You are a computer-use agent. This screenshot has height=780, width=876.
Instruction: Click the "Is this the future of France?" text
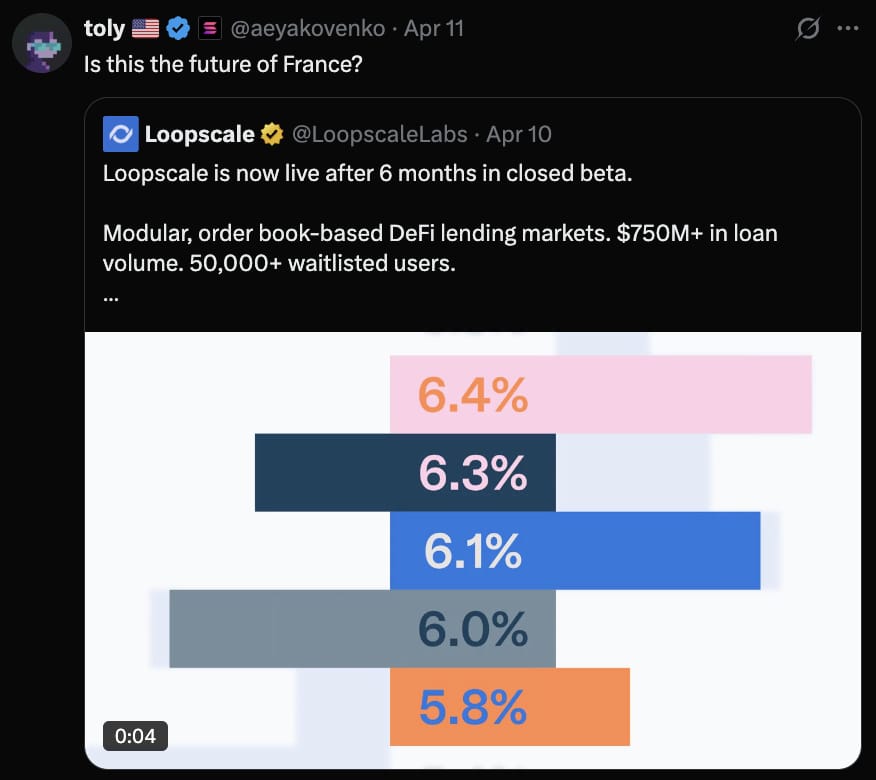point(223,64)
